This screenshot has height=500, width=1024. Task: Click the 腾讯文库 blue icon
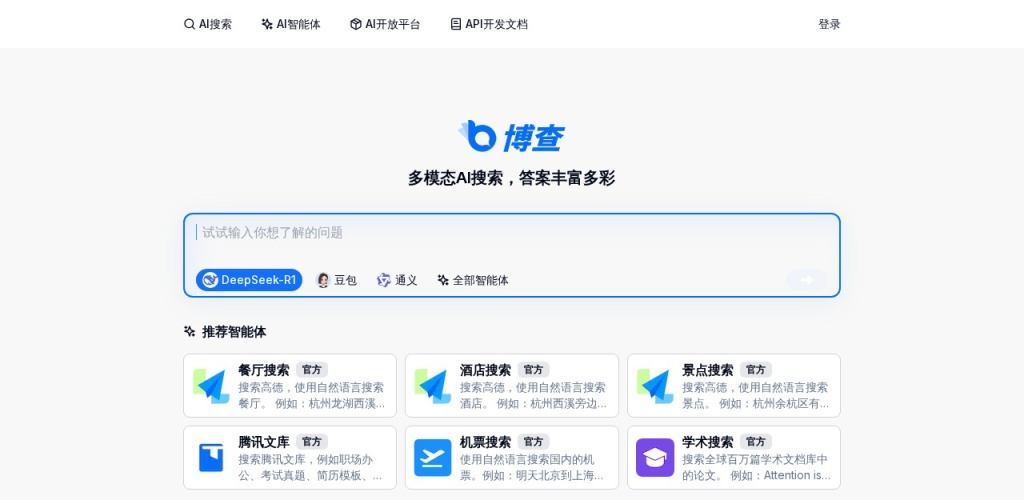pos(211,458)
